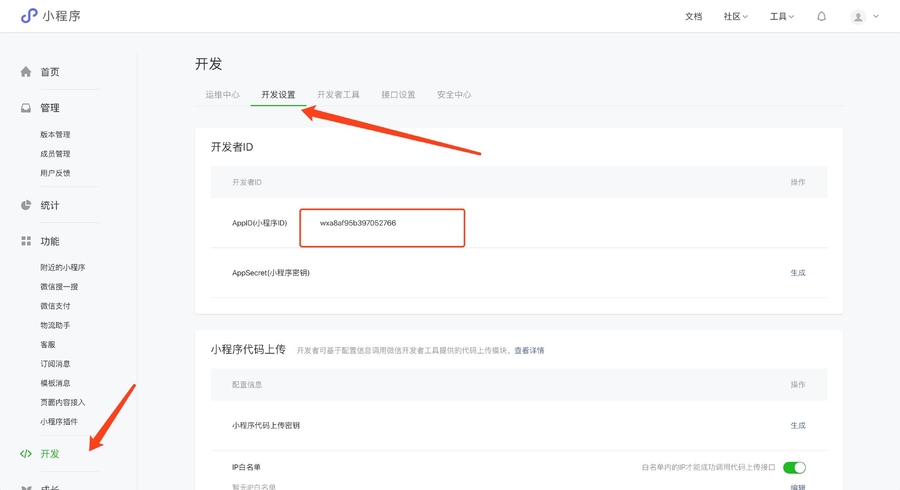Open 版本管理 in the sidebar

pyautogui.click(x=55, y=135)
